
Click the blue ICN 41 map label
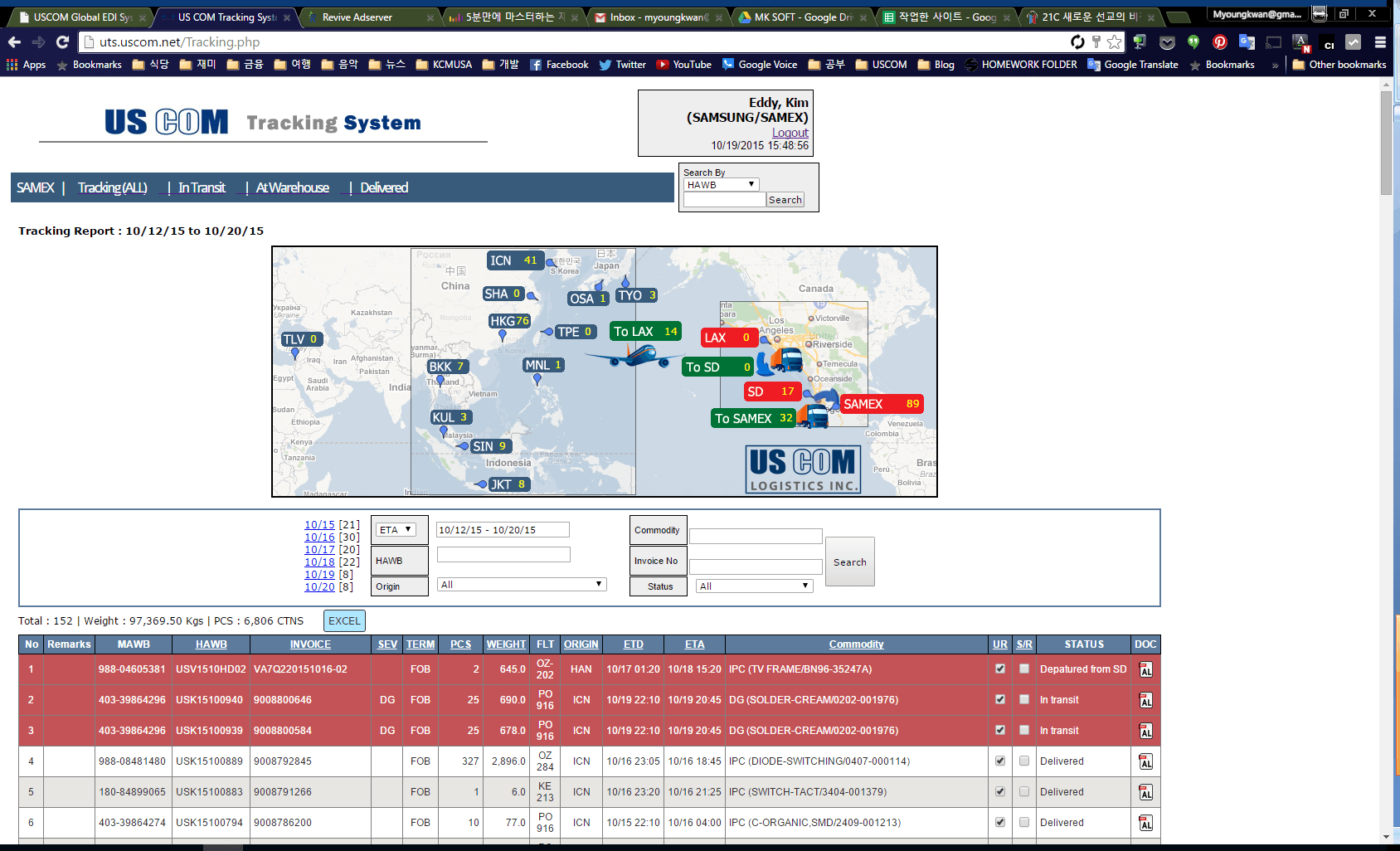pos(514,260)
